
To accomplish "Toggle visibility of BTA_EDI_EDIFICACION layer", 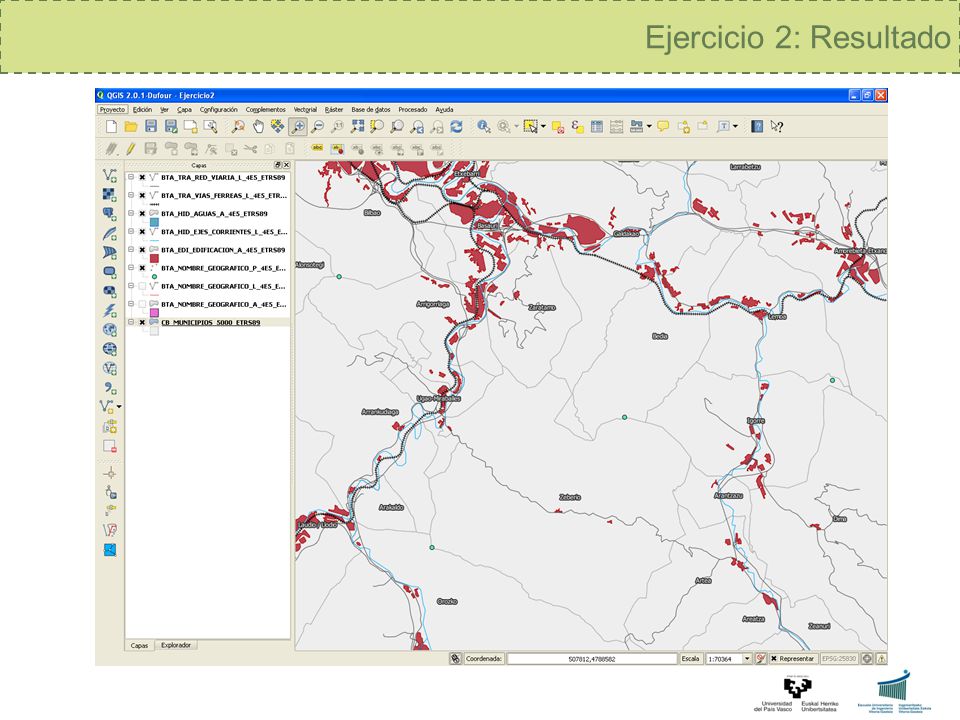I will point(142,250).
